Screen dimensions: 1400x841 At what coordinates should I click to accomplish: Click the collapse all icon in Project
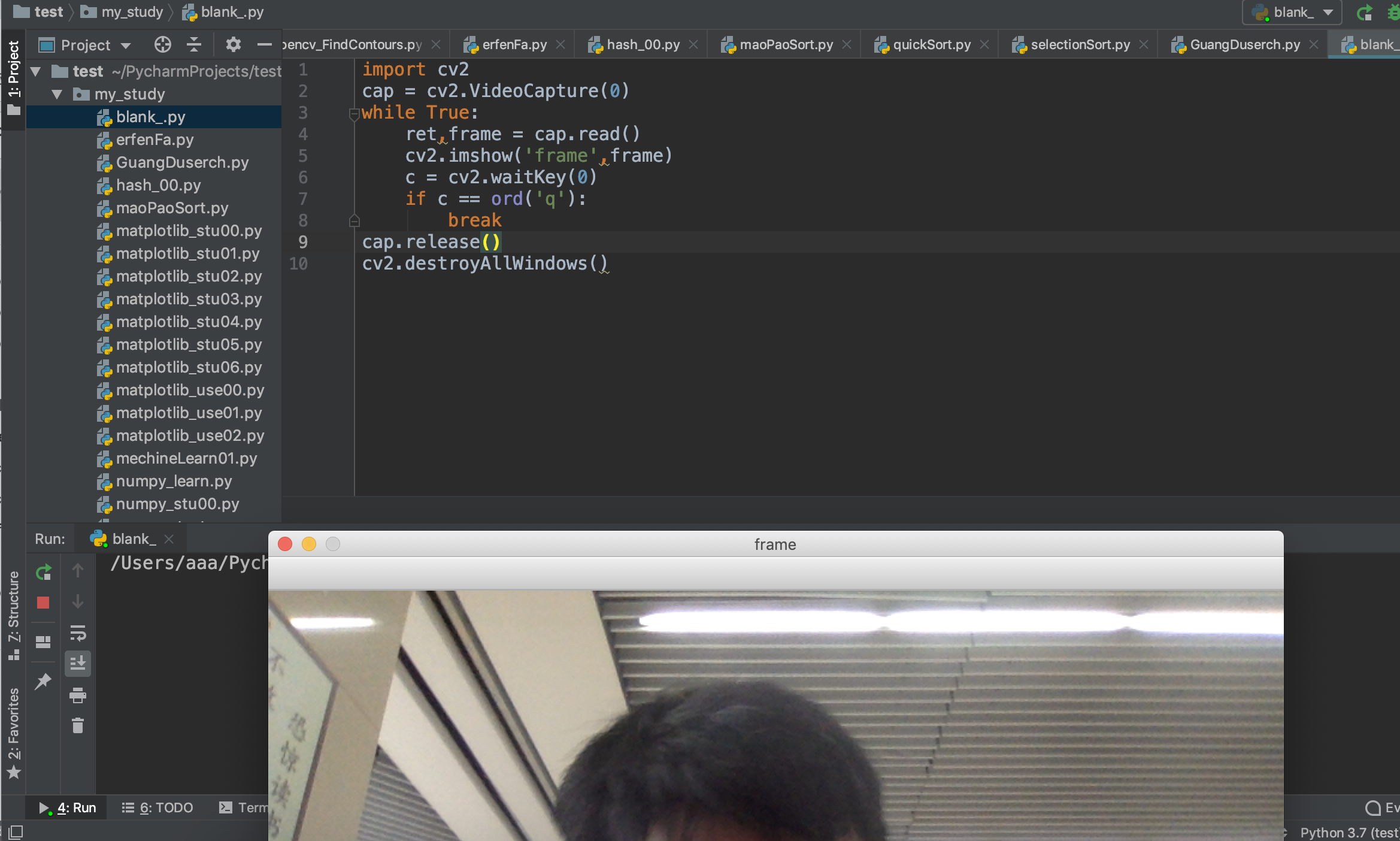(193, 45)
